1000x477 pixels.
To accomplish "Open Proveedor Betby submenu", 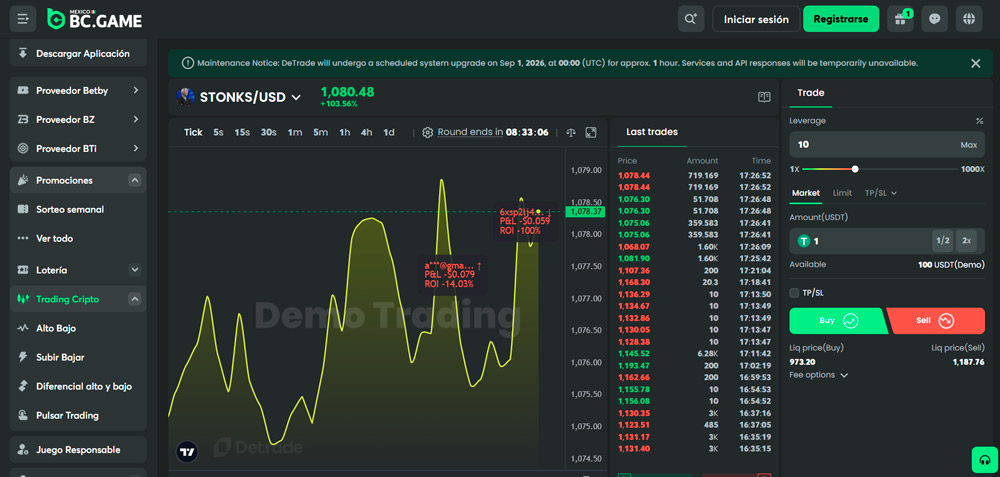I will point(78,91).
